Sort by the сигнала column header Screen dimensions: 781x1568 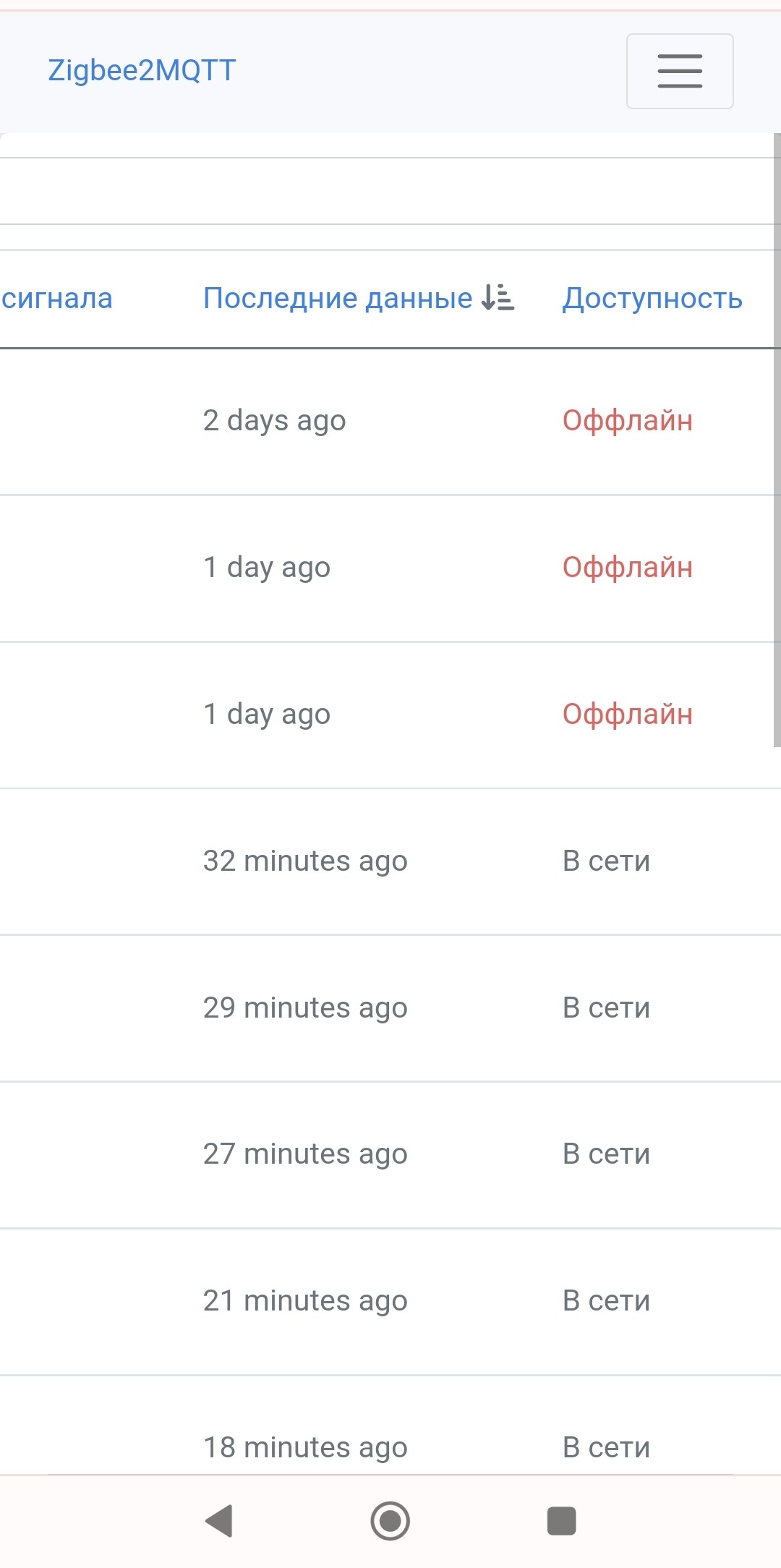[56, 298]
